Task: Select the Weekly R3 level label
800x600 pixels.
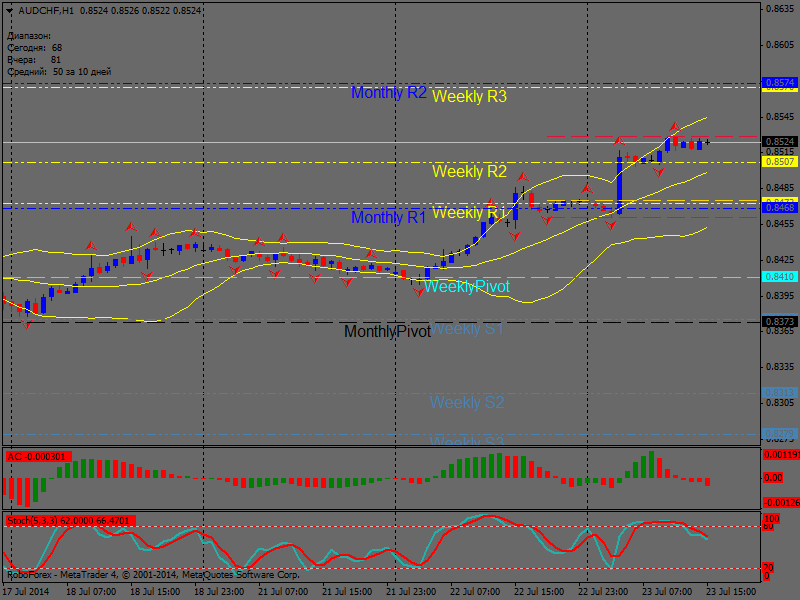Action: 469,97
